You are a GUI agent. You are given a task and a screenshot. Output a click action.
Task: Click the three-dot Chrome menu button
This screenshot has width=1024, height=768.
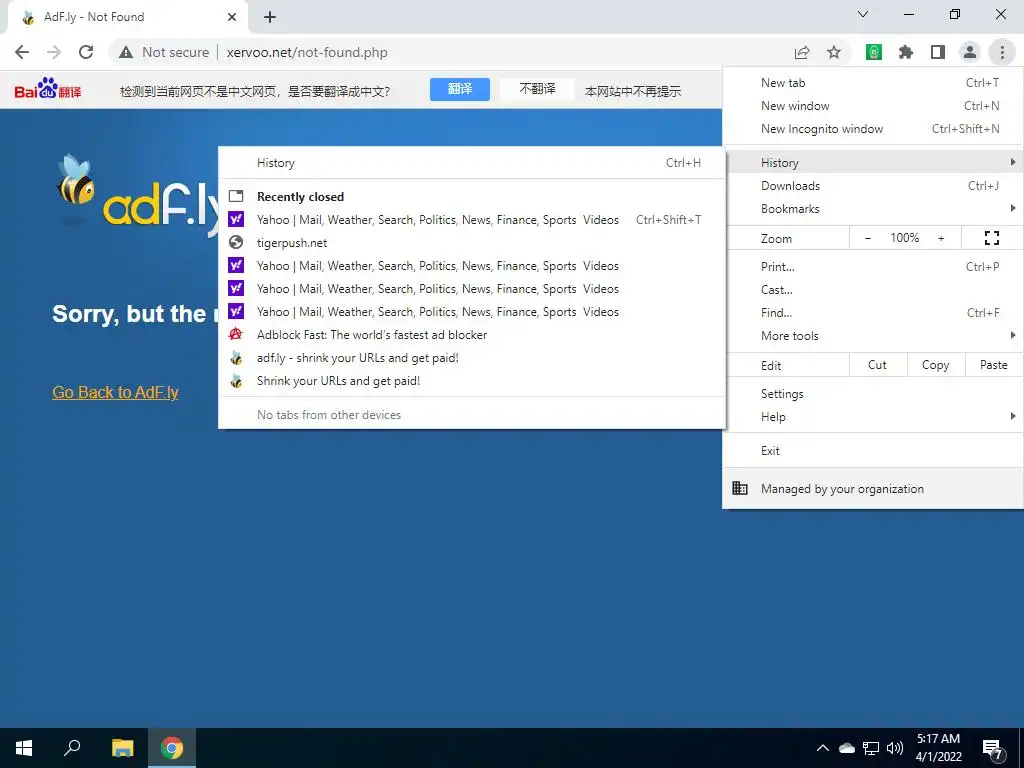point(1002,52)
